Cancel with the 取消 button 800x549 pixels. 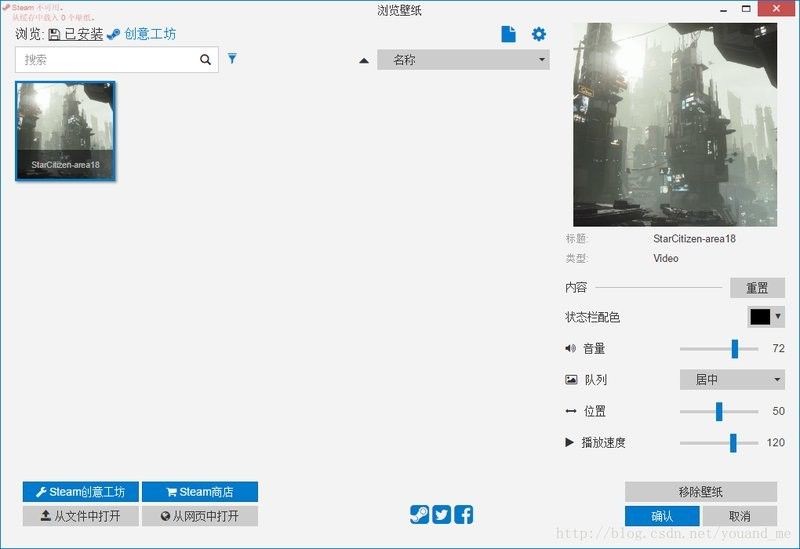[740, 516]
